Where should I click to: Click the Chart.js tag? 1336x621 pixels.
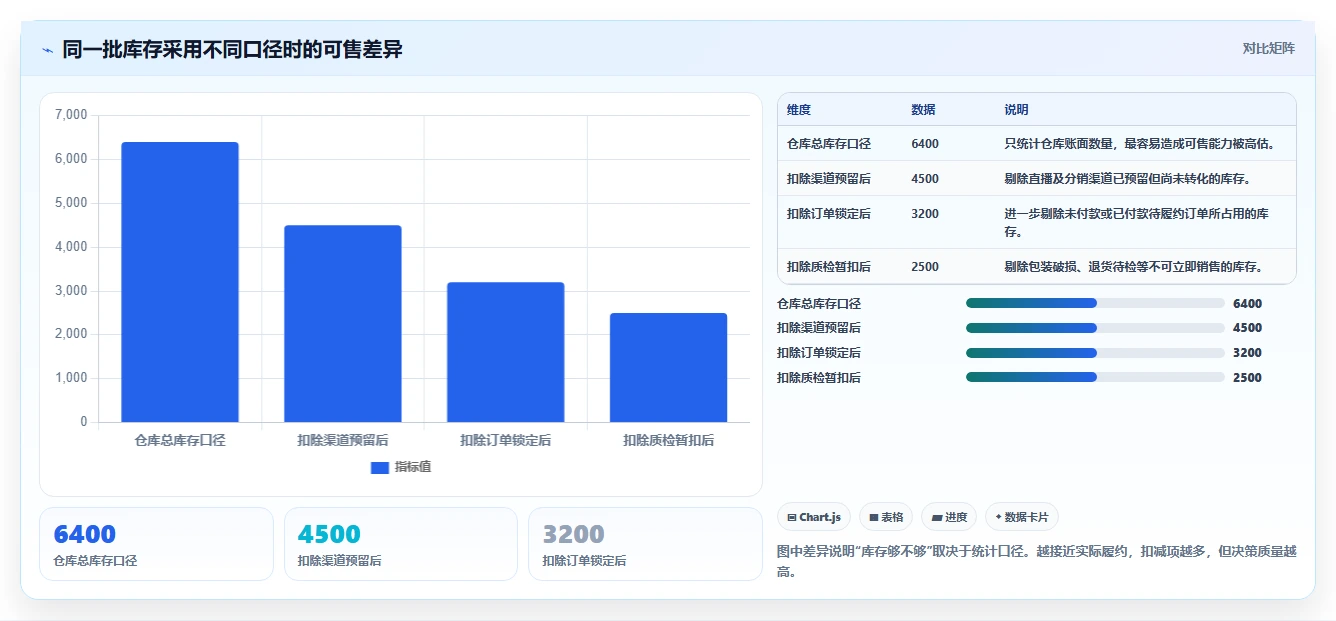[814, 517]
